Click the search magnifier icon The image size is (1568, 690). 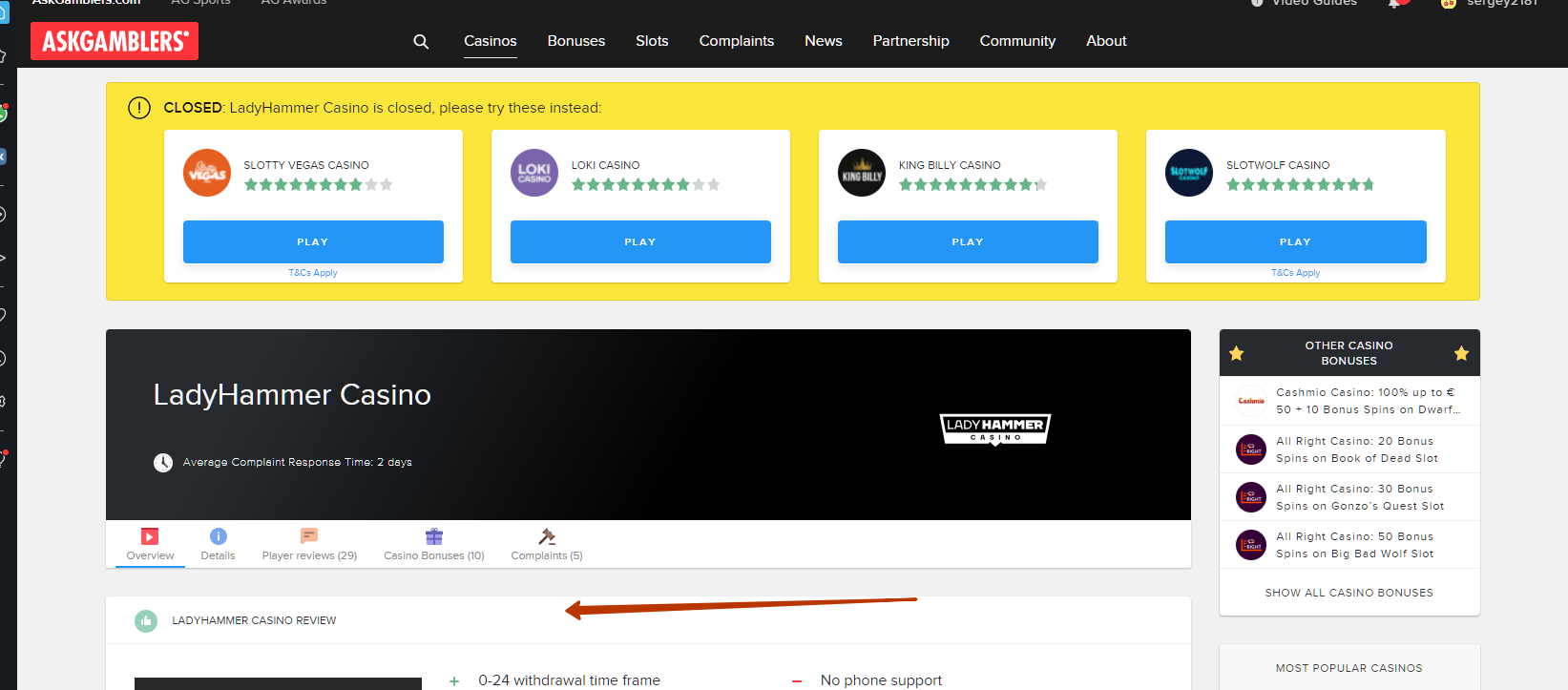pyautogui.click(x=421, y=41)
